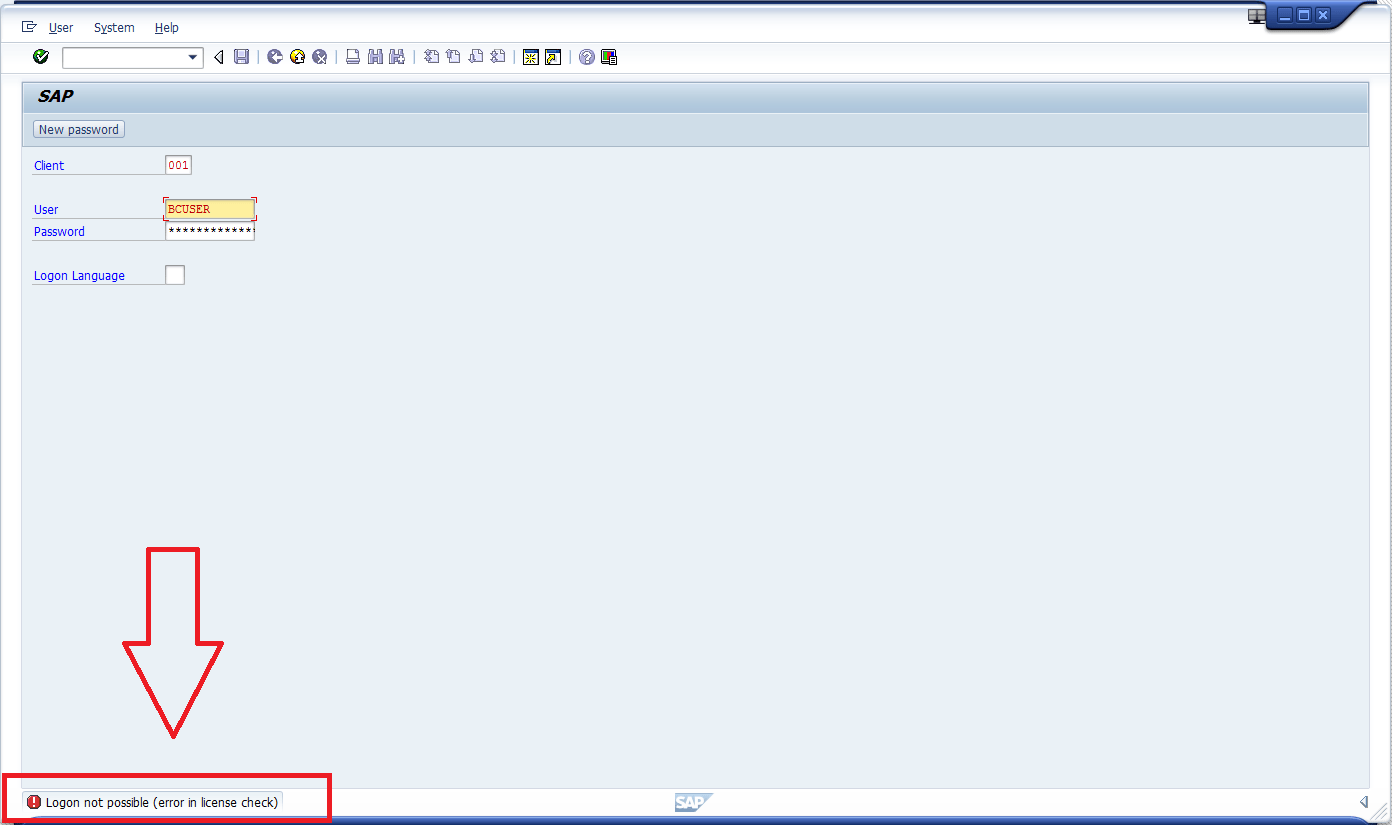Click the First Page icon

pyautogui.click(x=431, y=57)
